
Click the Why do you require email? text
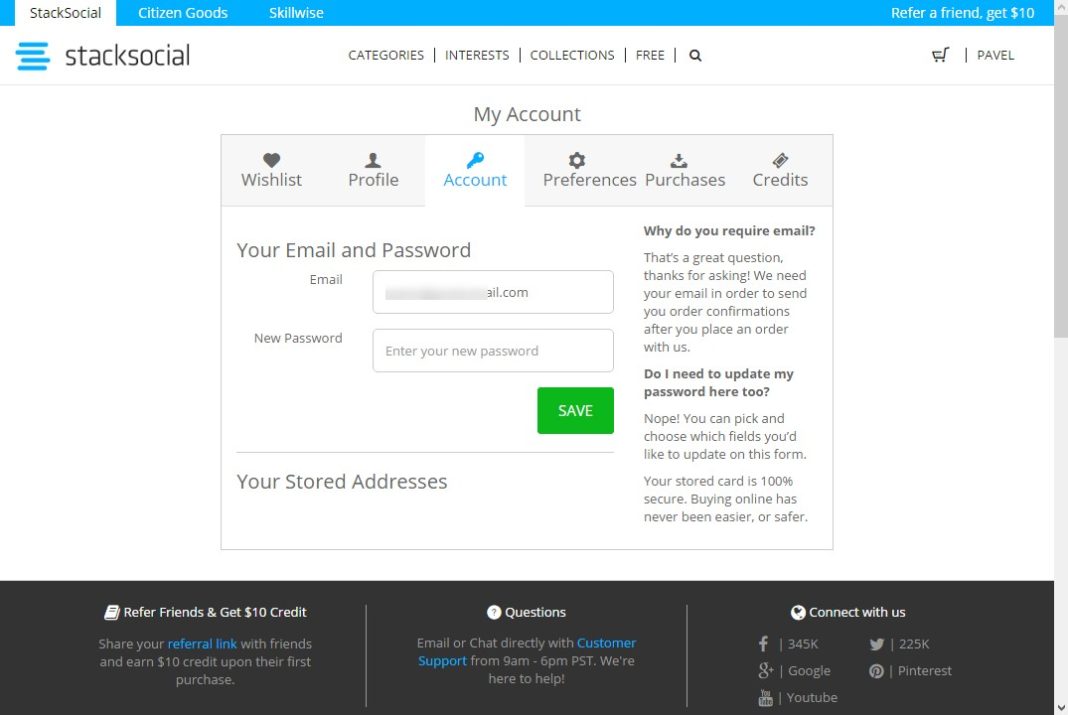[729, 231]
